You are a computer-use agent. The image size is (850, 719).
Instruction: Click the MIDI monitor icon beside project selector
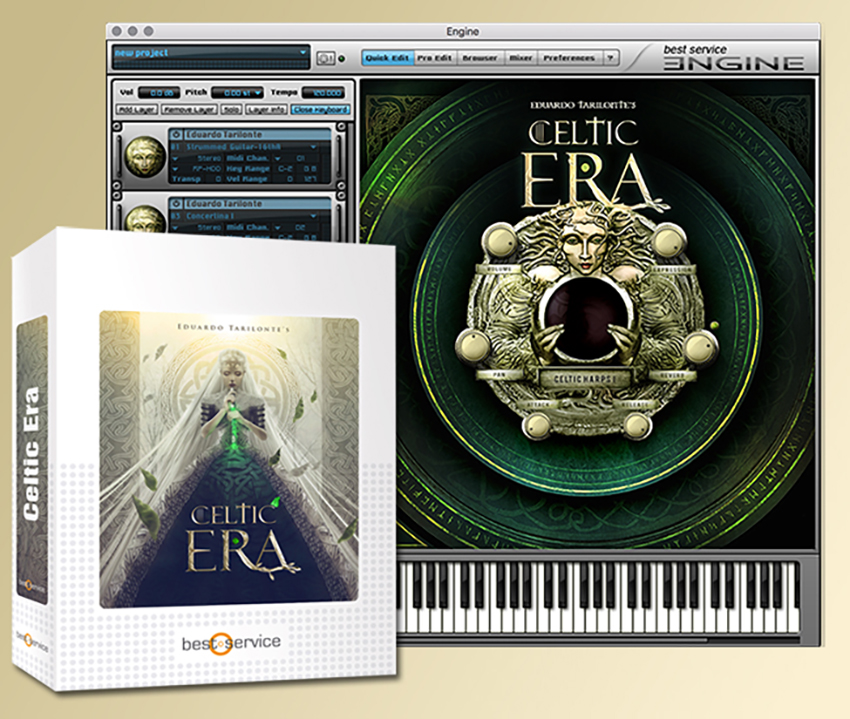click(x=325, y=57)
